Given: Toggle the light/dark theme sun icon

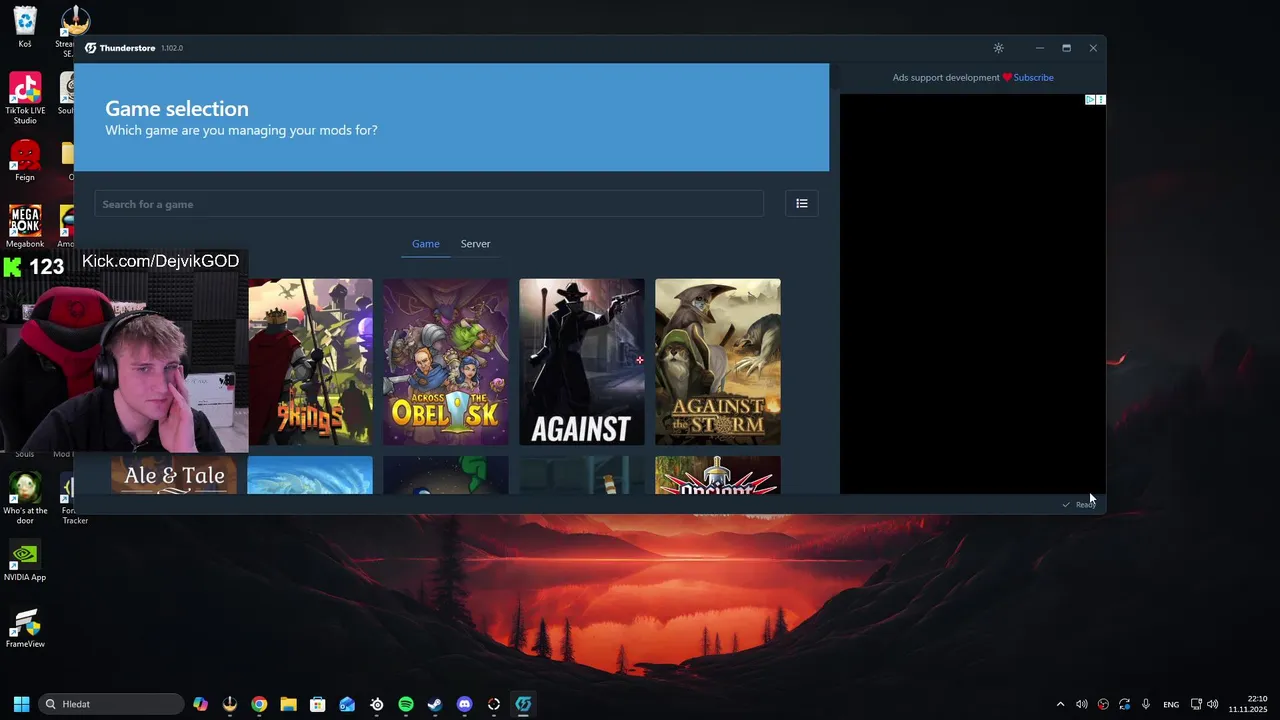Looking at the screenshot, I should (x=998, y=48).
